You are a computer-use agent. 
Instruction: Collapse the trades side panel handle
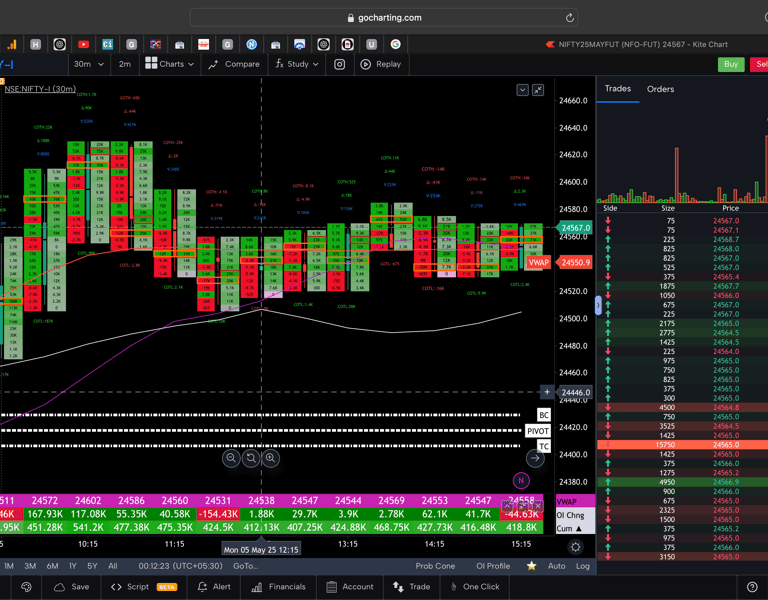coord(598,305)
